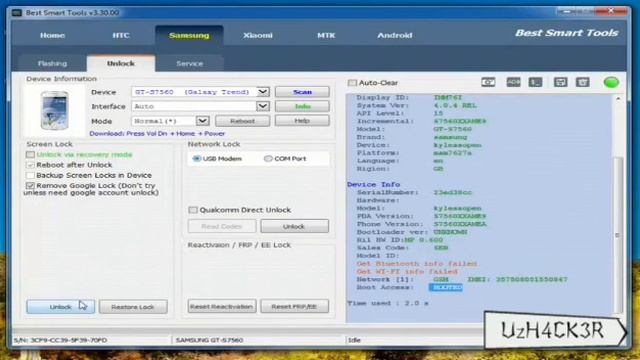Select the USB Modem radio button

[x=197, y=158]
